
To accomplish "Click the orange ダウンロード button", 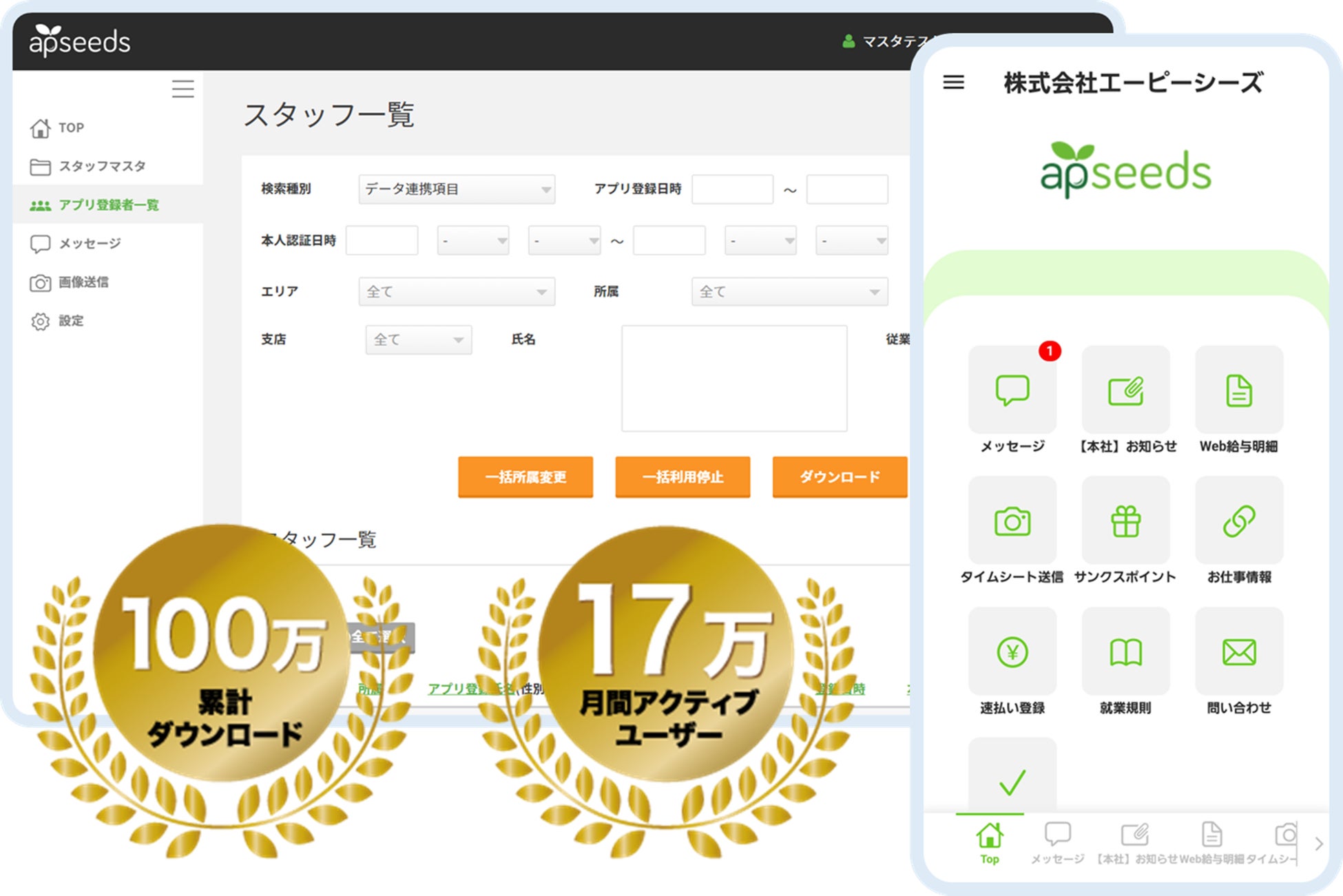I will coord(839,477).
